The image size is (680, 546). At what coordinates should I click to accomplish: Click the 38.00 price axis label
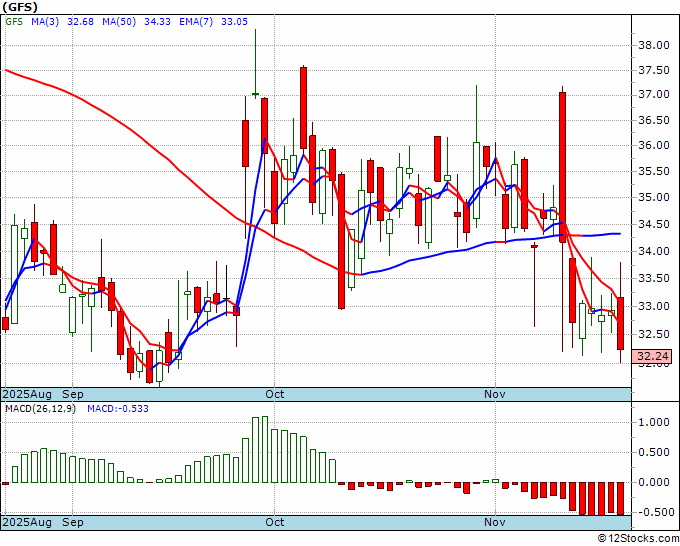coord(656,46)
